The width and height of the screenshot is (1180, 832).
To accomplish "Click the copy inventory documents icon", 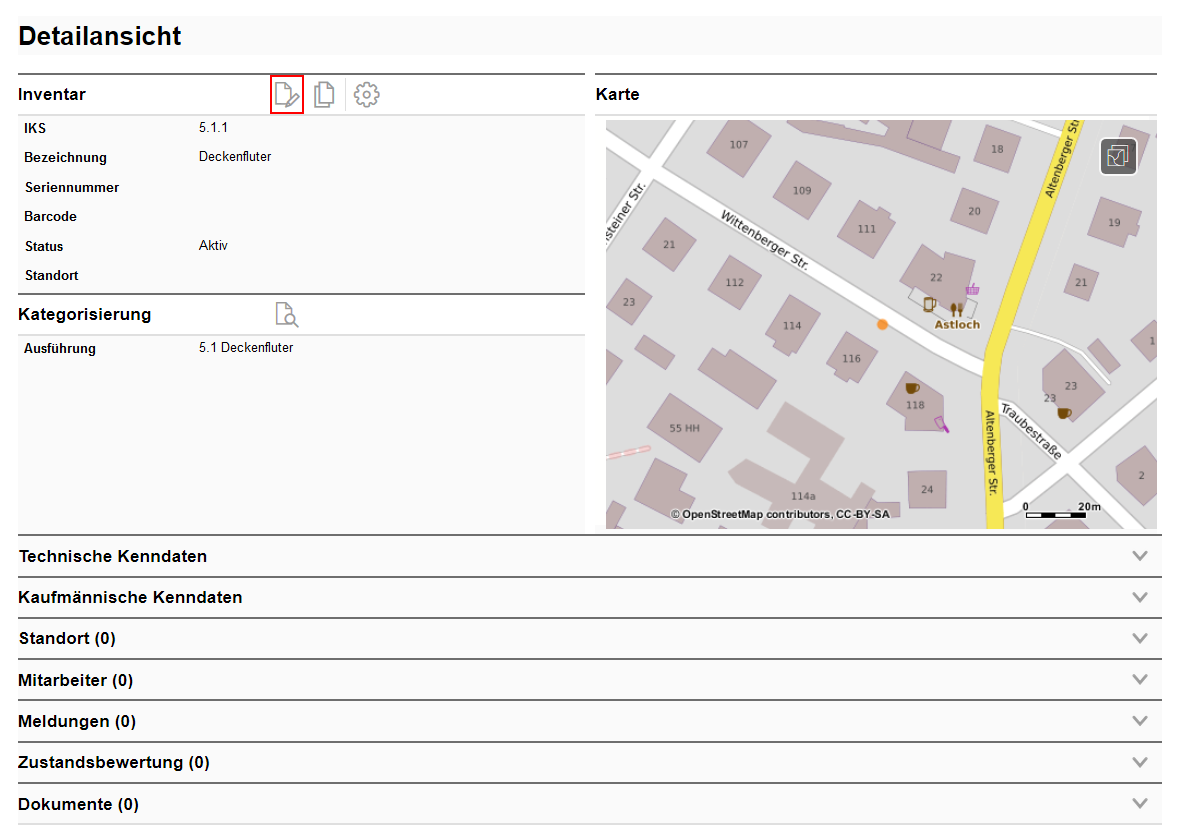I will point(324,95).
